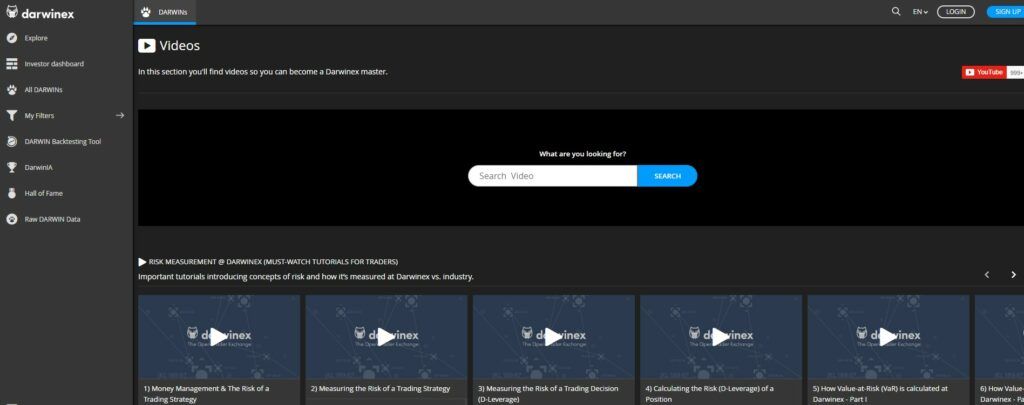Screen dimensions: 1024x405
Task: Click title '5) How Value-at-Risk (VaR) is calculated'
Action: (880, 393)
